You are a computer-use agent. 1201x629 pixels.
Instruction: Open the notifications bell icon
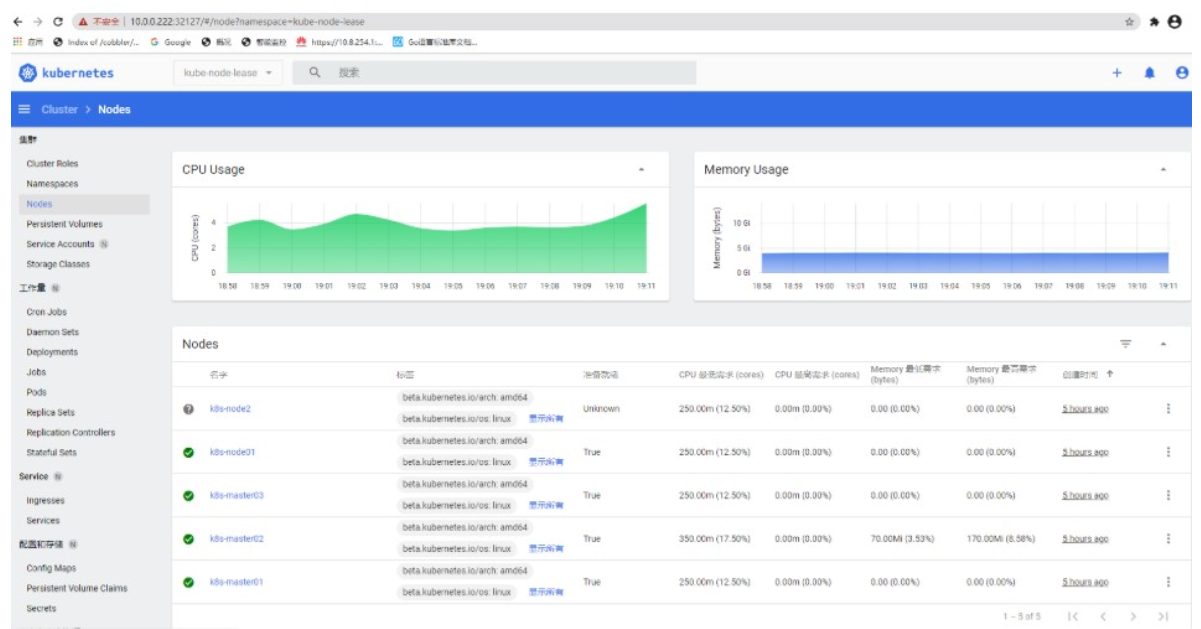1150,73
